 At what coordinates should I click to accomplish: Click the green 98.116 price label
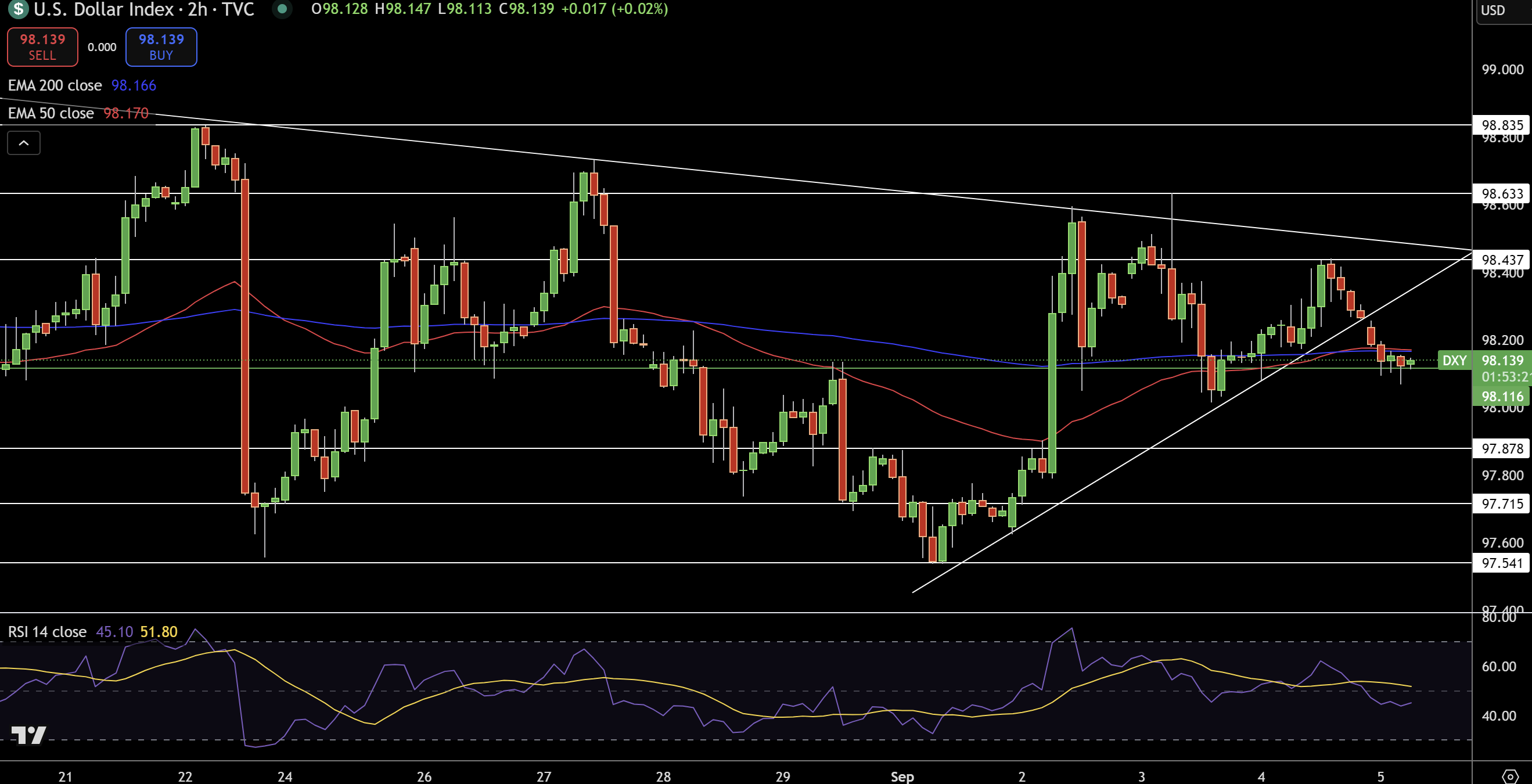(1502, 397)
